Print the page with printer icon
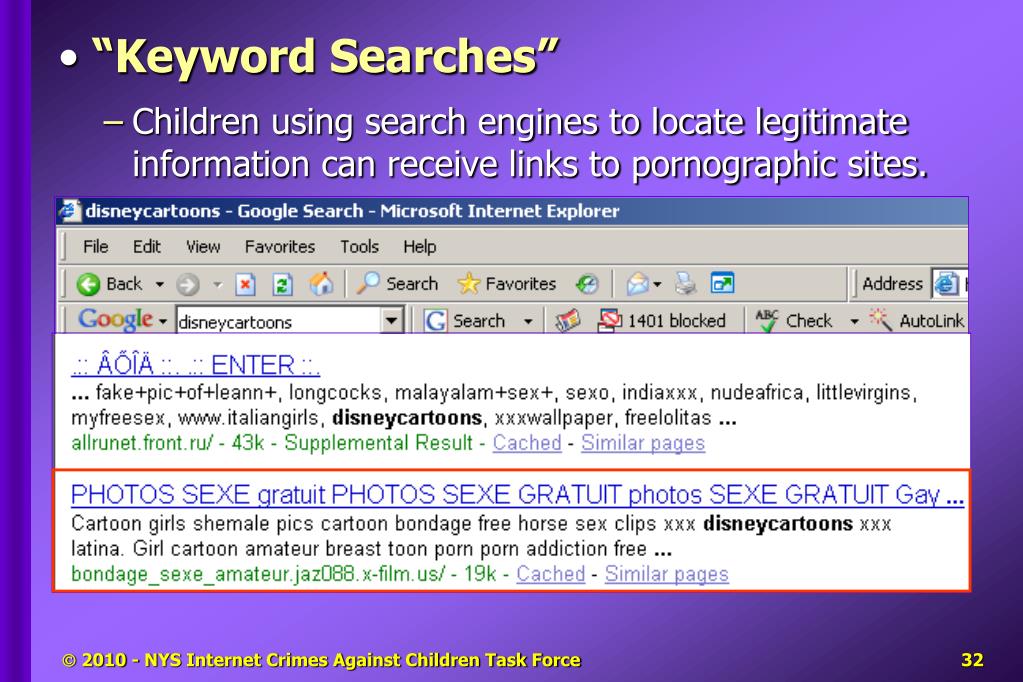This screenshot has height=682, width=1023. click(x=686, y=283)
